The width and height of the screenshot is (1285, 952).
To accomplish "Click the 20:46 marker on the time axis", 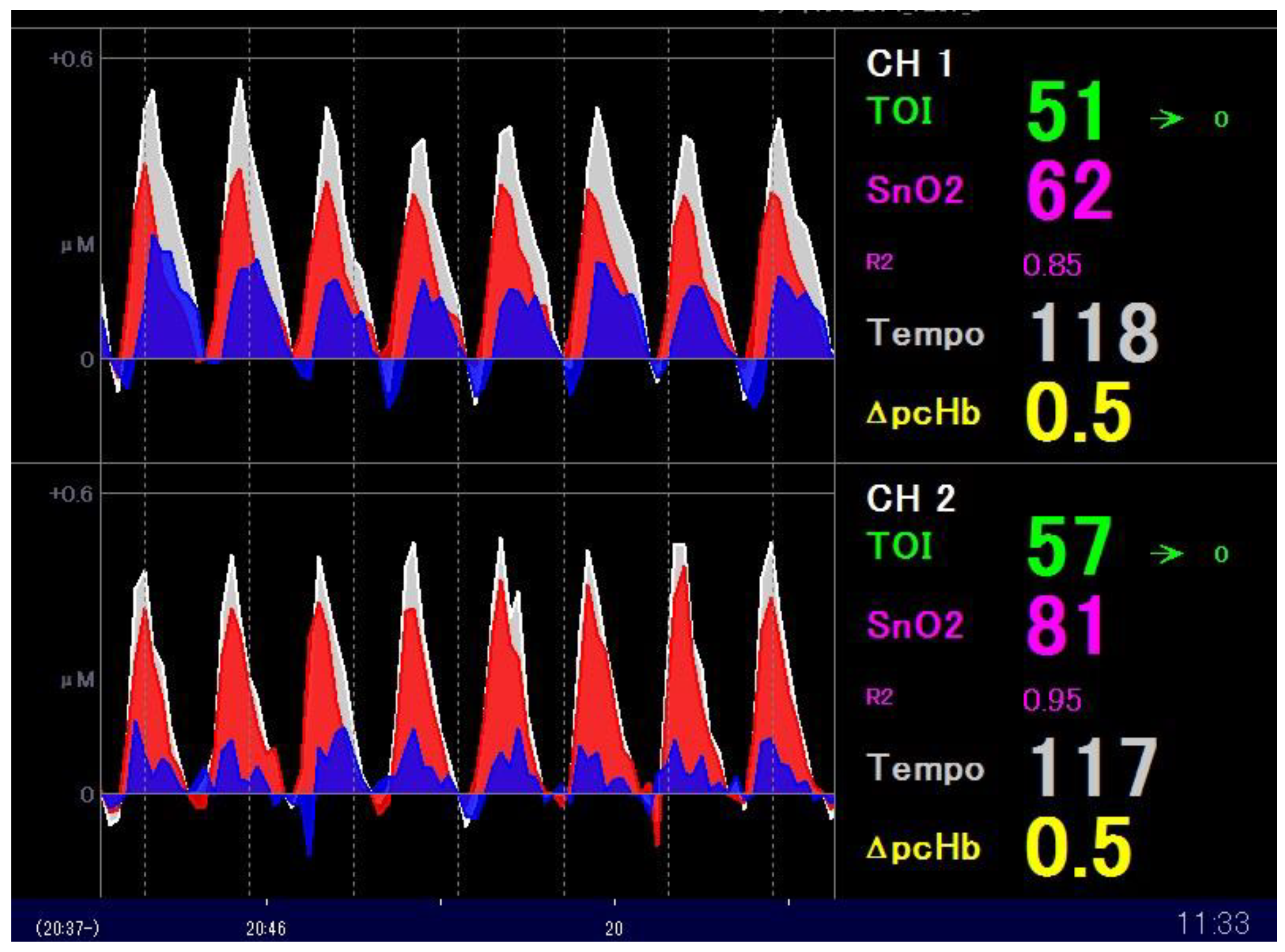I will tap(265, 928).
